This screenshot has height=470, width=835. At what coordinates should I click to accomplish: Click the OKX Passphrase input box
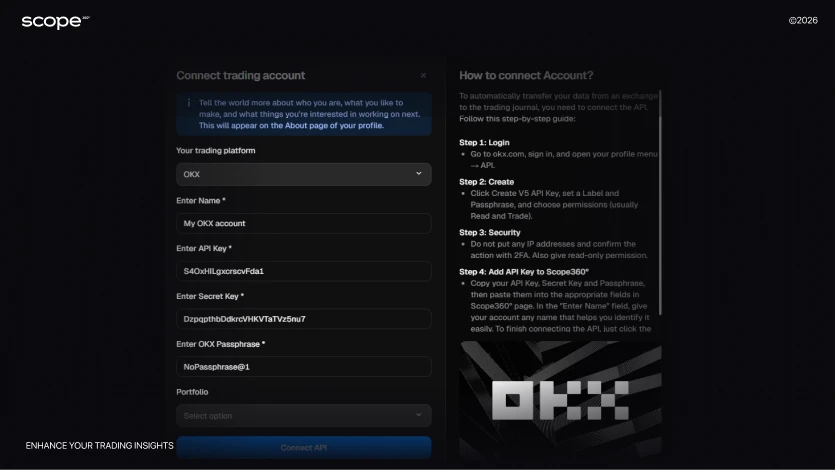(303, 367)
